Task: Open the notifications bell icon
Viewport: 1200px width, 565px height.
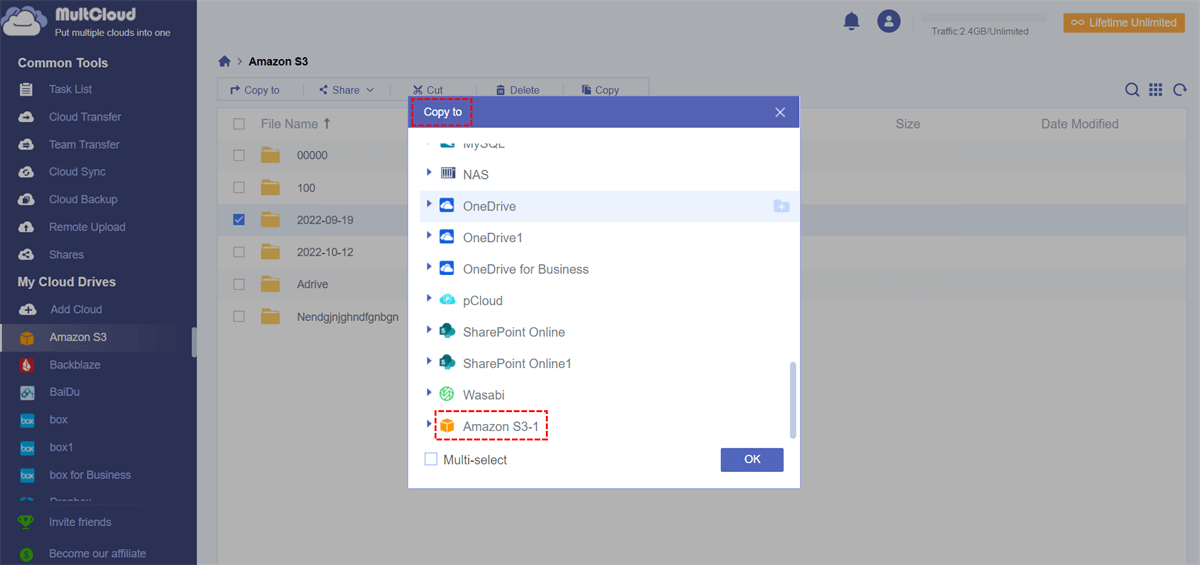Action: coord(852,20)
